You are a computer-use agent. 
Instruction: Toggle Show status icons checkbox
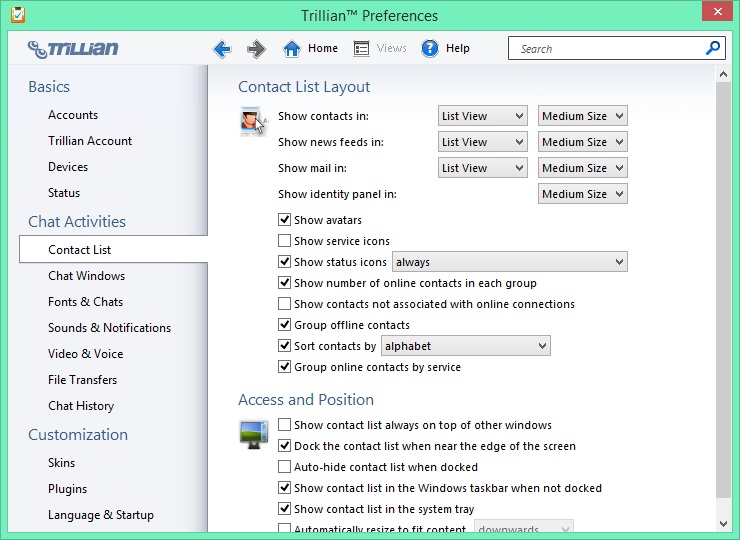pos(284,262)
